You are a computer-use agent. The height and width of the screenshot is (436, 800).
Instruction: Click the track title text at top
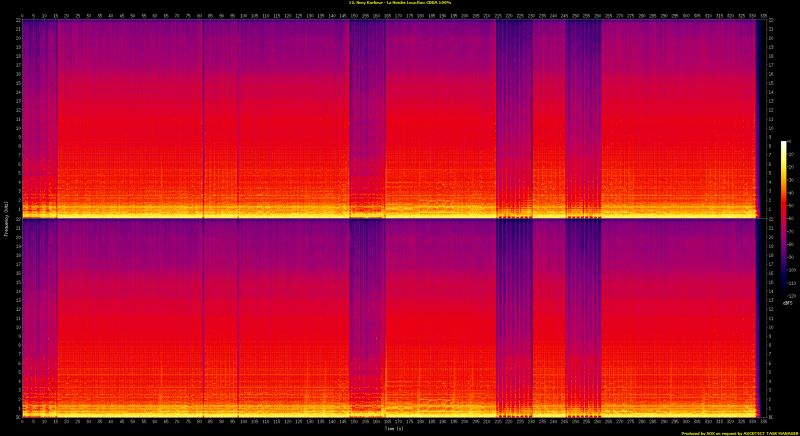click(x=400, y=3)
